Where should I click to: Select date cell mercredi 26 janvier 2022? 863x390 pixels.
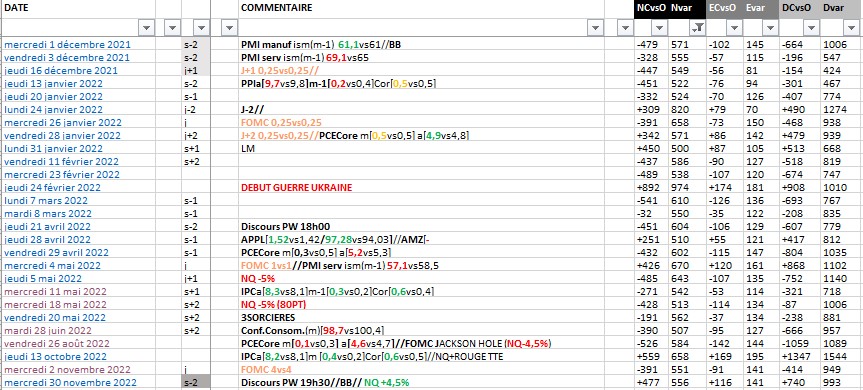coord(78,122)
